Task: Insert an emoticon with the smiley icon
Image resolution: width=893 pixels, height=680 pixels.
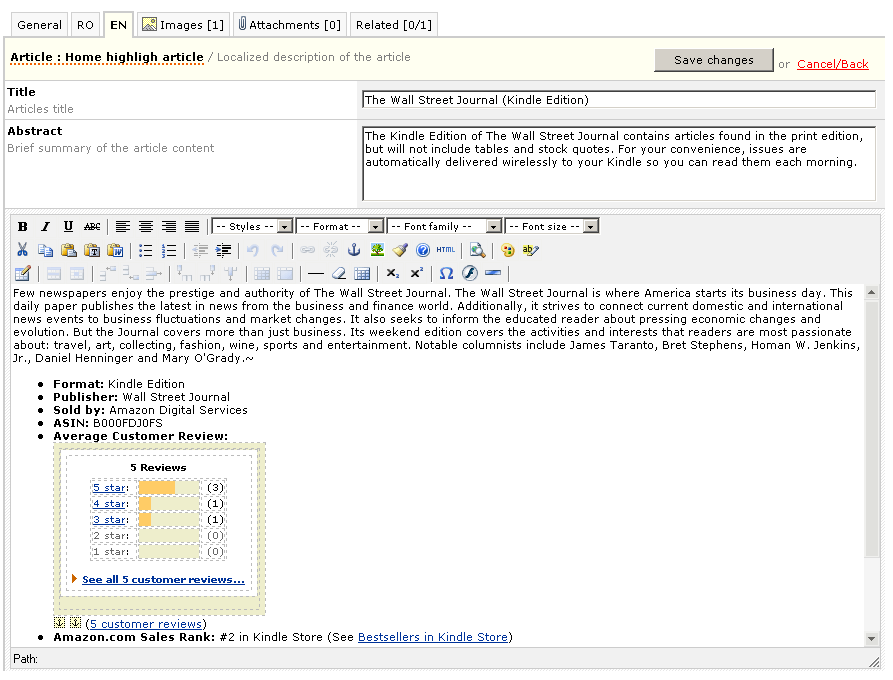Action: (507, 249)
